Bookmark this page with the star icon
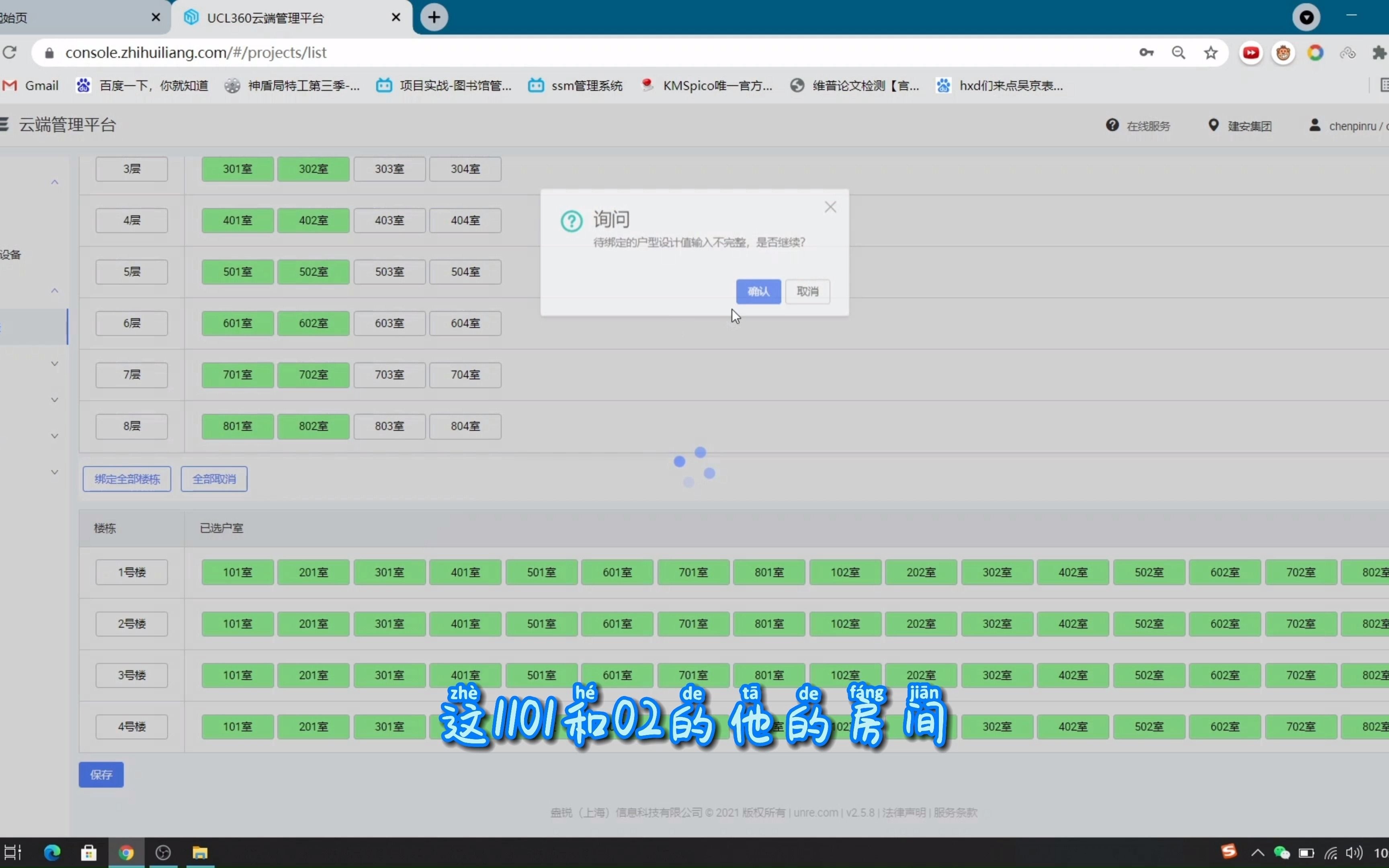The image size is (1389, 868). click(1211, 53)
